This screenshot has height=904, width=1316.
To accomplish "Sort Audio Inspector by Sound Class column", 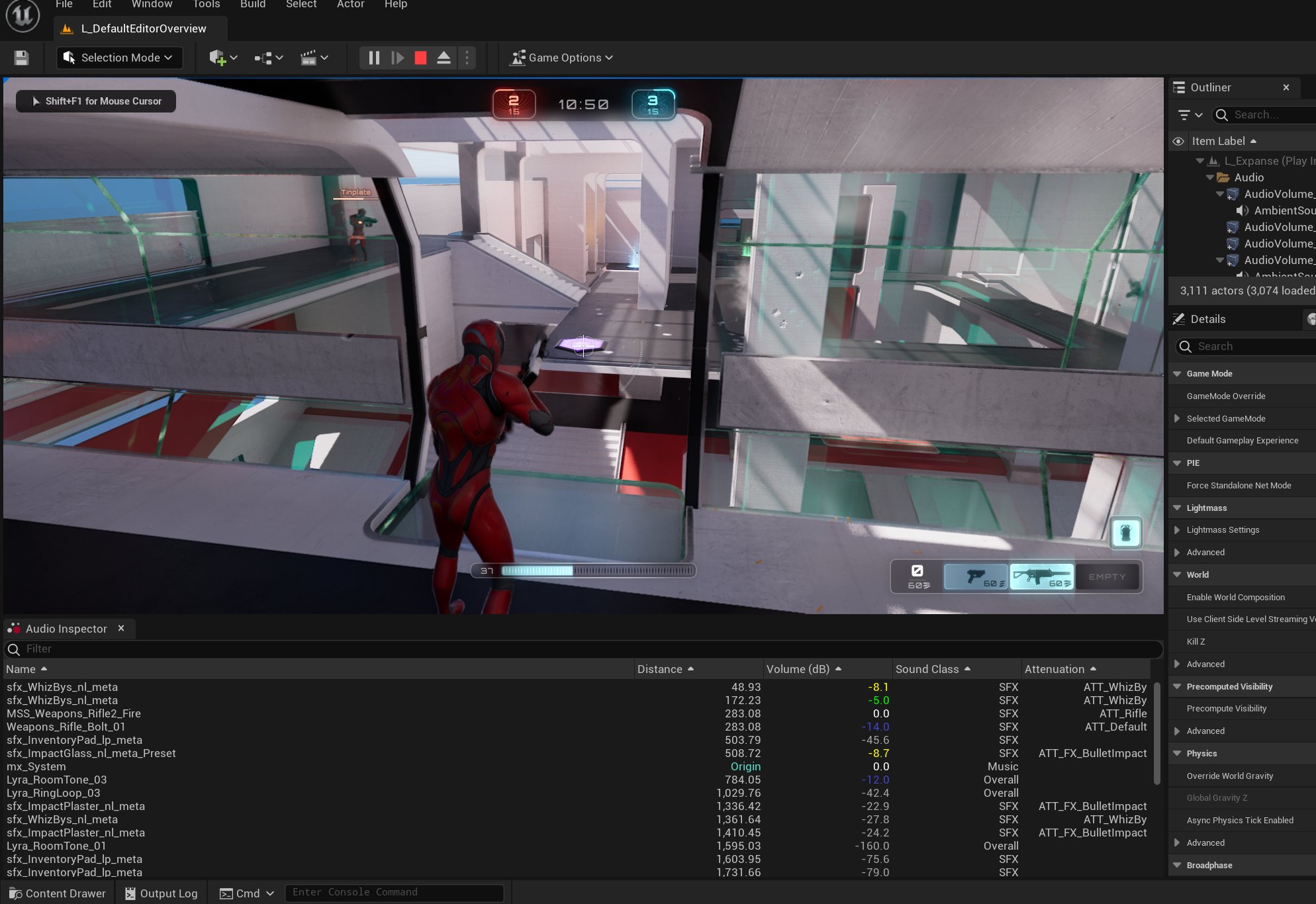I will 956,669.
